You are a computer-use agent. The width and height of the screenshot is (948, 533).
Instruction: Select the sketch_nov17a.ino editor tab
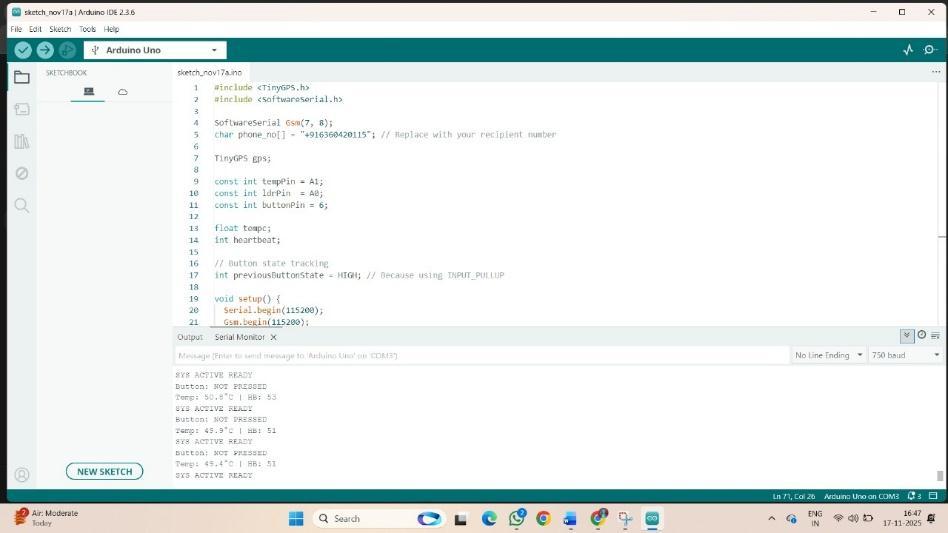pos(210,73)
